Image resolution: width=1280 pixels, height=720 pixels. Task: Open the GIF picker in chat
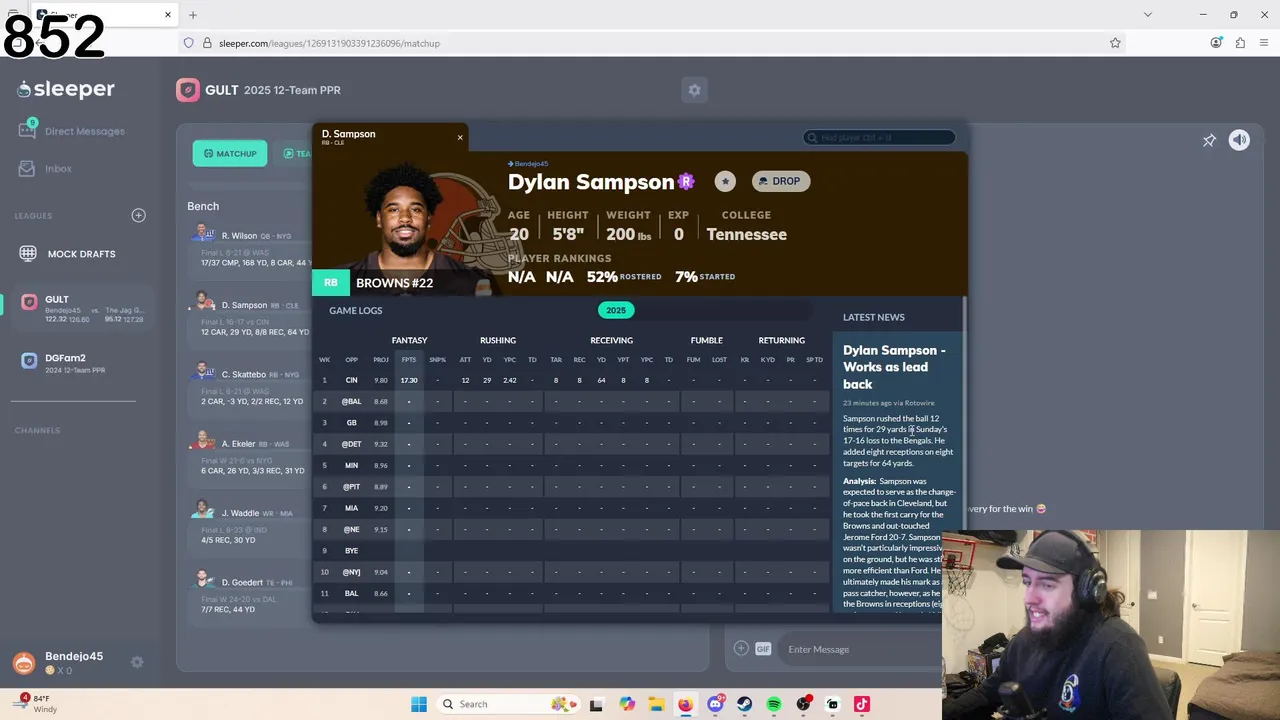(763, 649)
